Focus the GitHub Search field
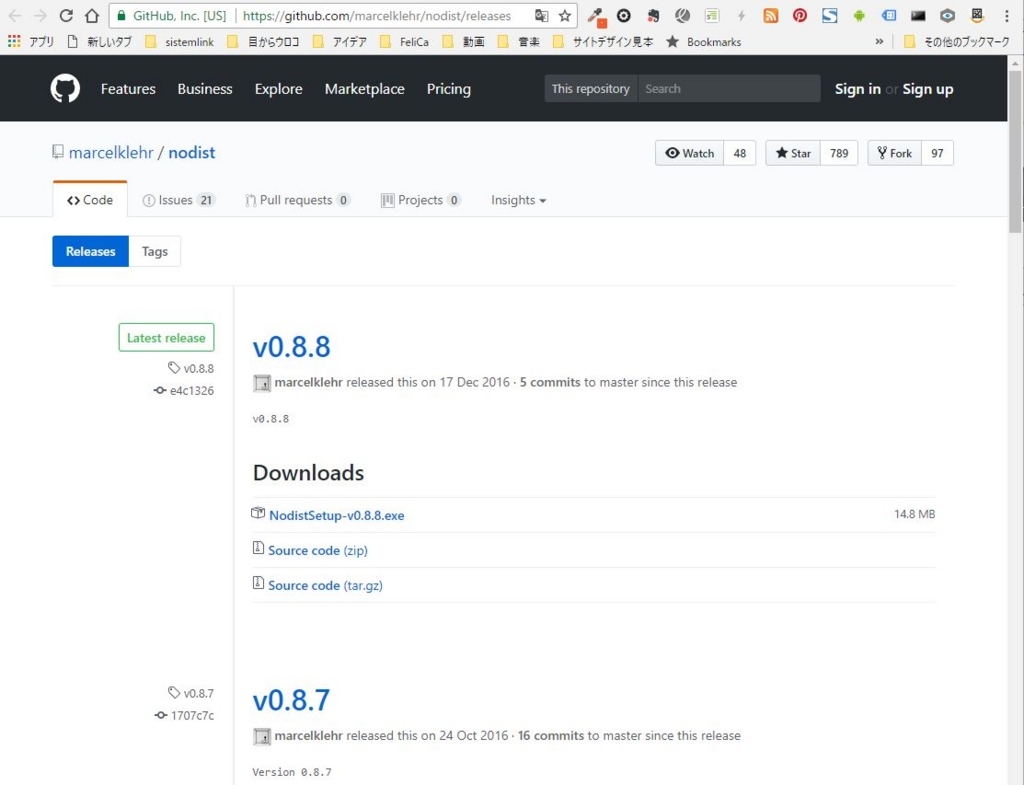This screenshot has height=785, width=1024. click(729, 89)
